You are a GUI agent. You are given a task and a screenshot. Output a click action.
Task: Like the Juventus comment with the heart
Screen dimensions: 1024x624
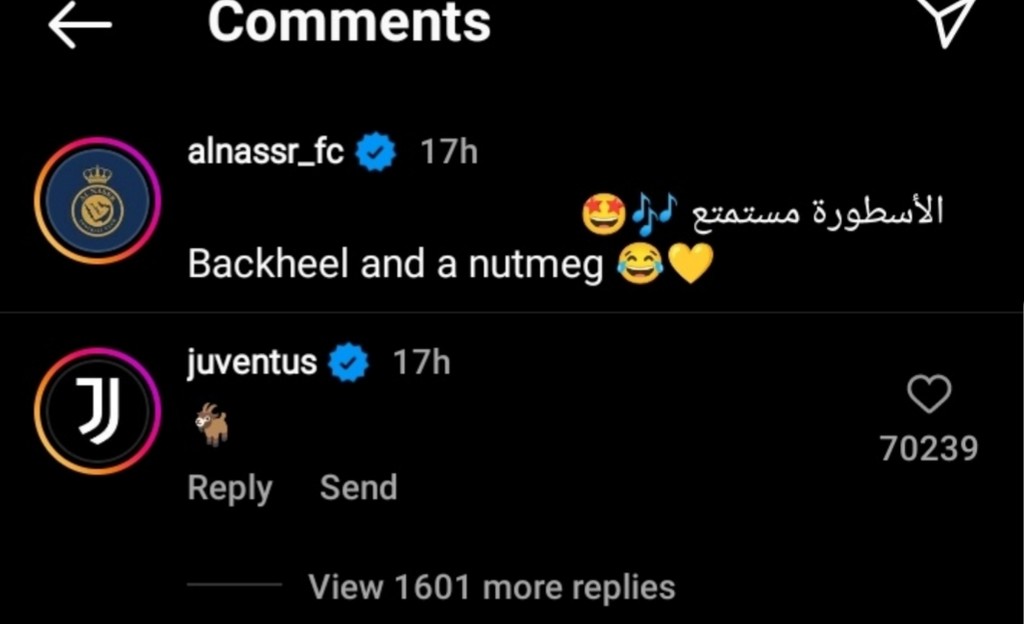point(929,397)
